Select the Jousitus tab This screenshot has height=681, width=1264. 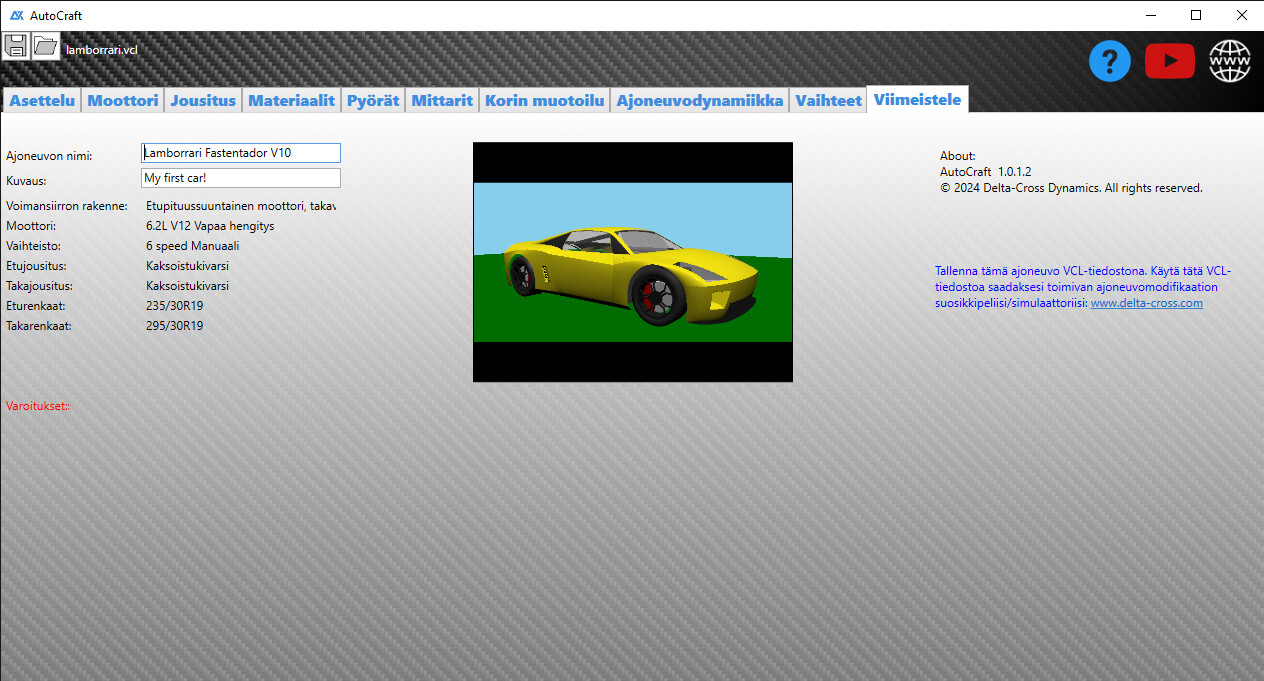point(203,100)
